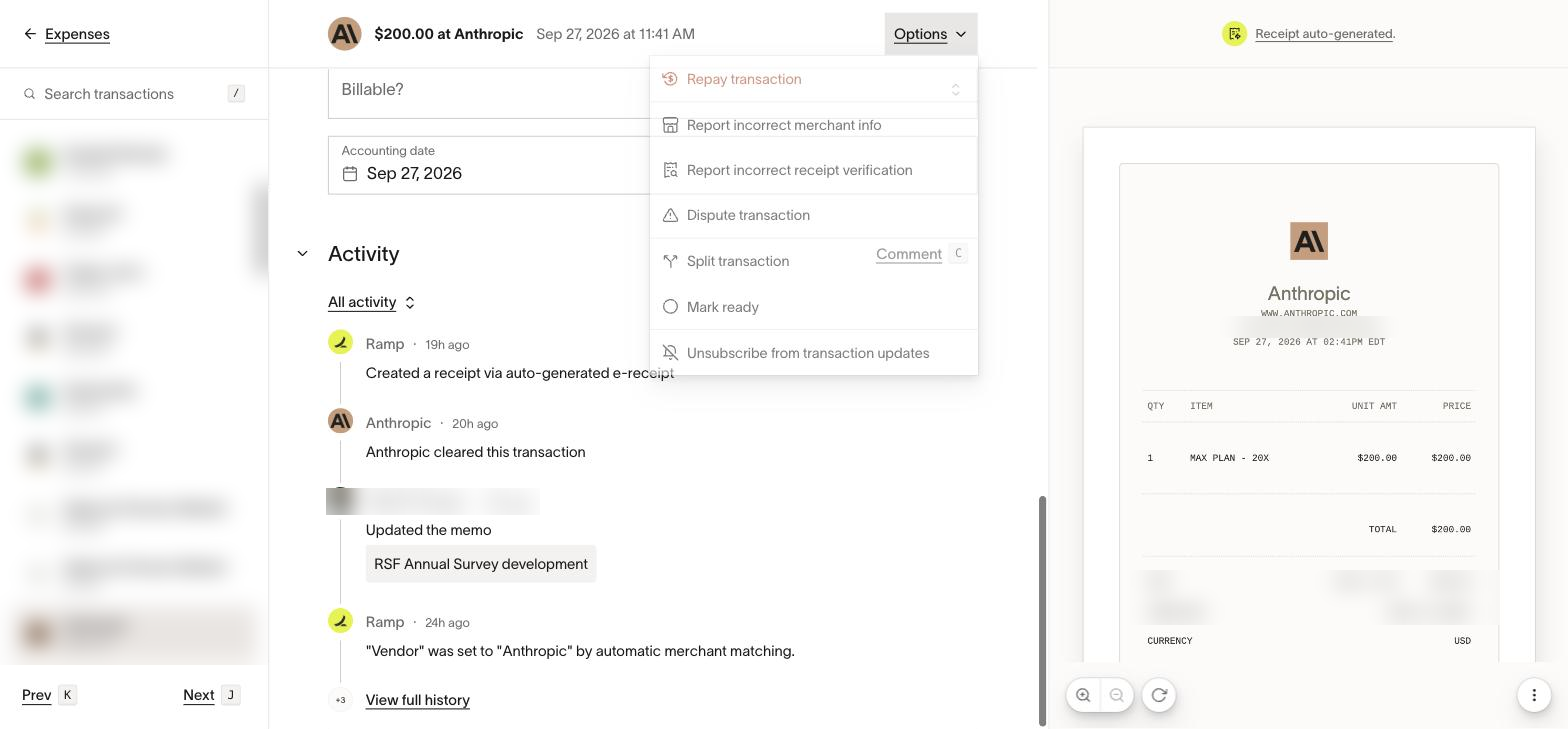Click the RSF Annual Survey development memo

481,564
